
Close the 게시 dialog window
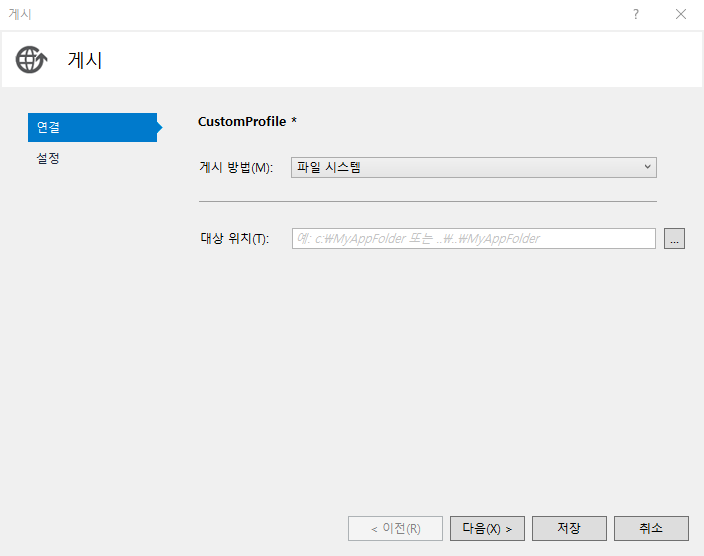coord(681,14)
